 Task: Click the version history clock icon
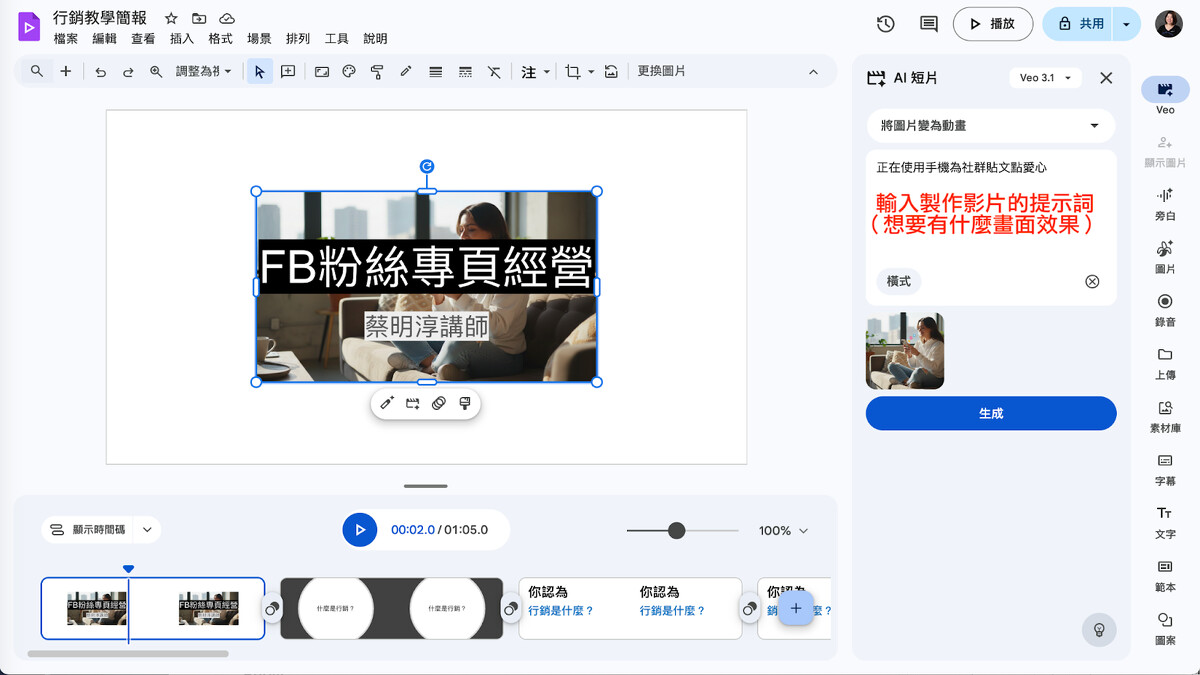885,24
